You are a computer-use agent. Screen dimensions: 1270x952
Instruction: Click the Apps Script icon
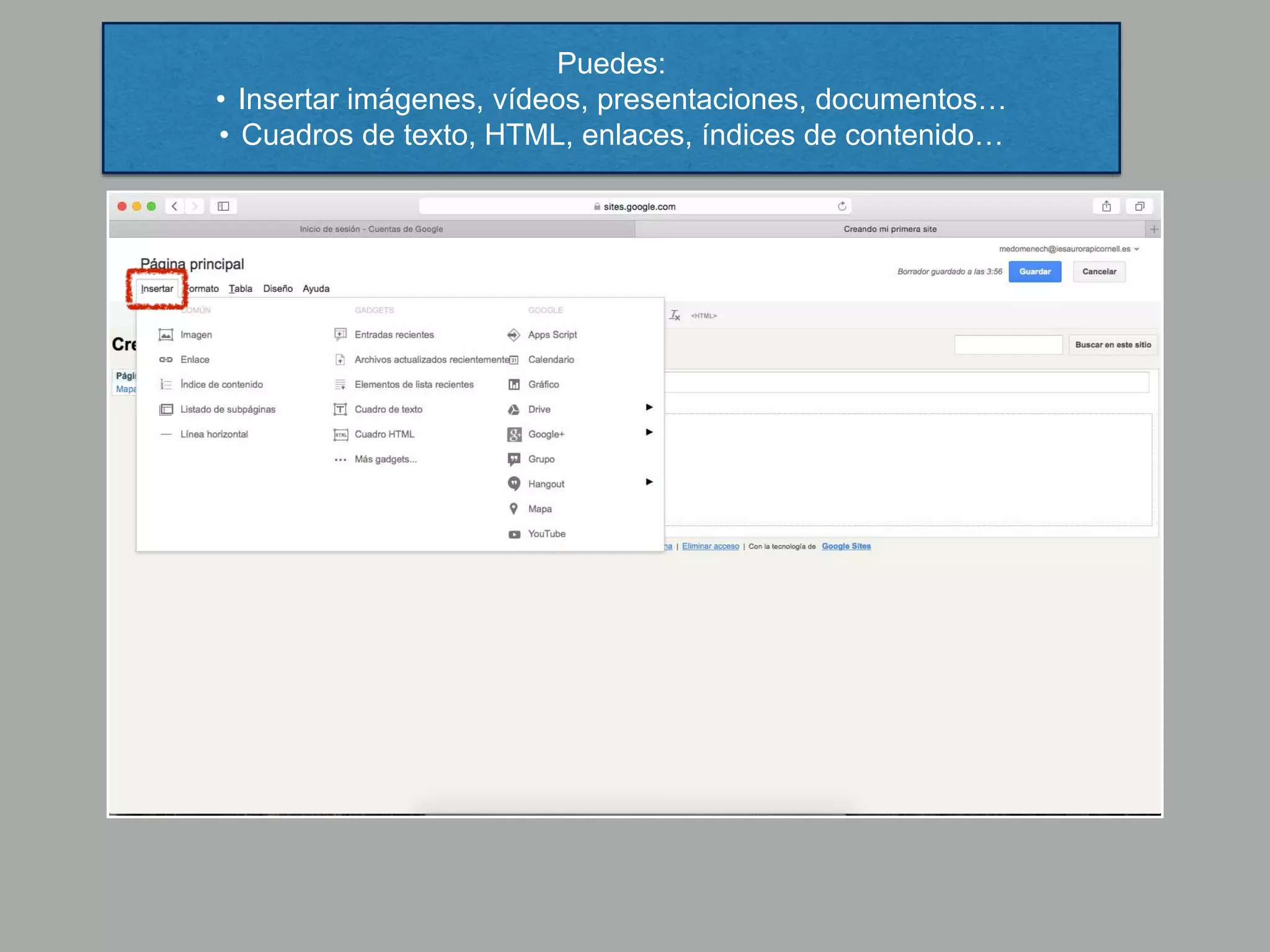(x=513, y=335)
